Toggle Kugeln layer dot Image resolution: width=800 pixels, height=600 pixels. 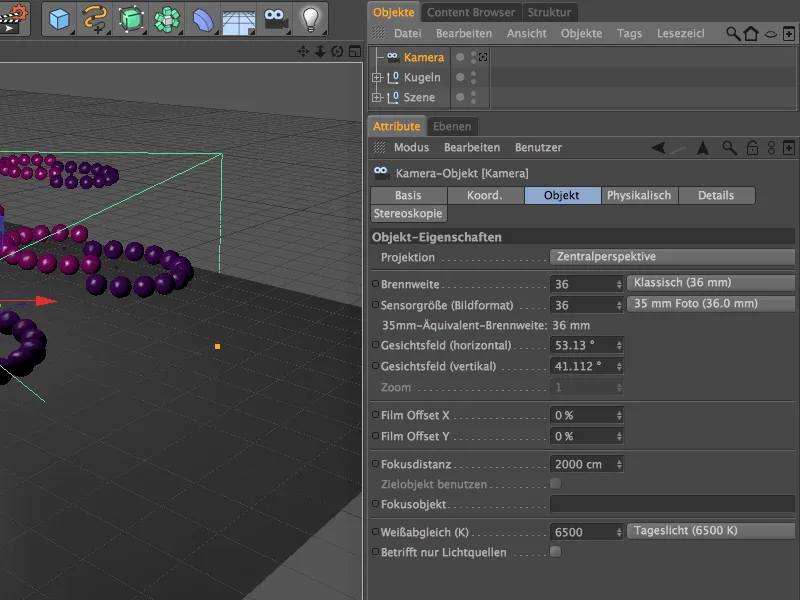point(460,77)
